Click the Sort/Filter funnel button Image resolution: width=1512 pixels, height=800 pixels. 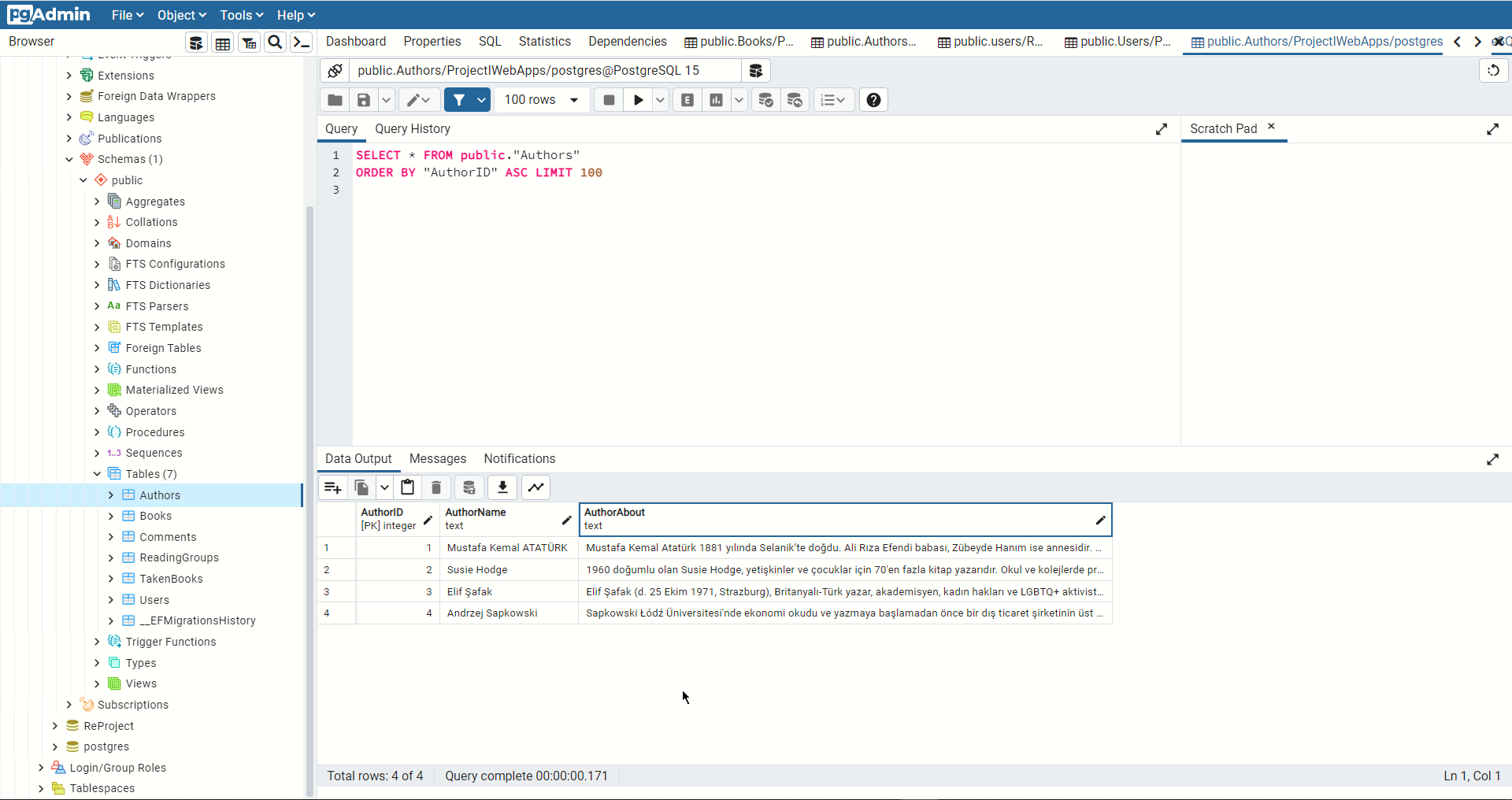pyautogui.click(x=459, y=100)
